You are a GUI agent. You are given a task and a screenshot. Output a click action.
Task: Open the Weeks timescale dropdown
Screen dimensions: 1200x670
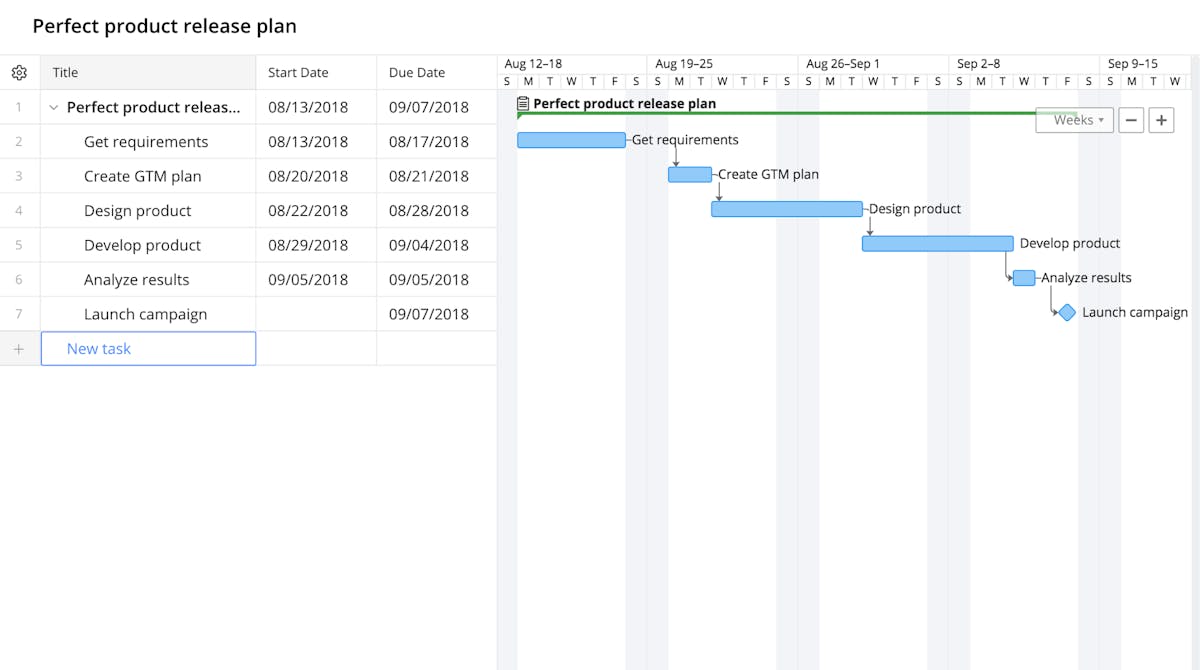[1074, 119]
